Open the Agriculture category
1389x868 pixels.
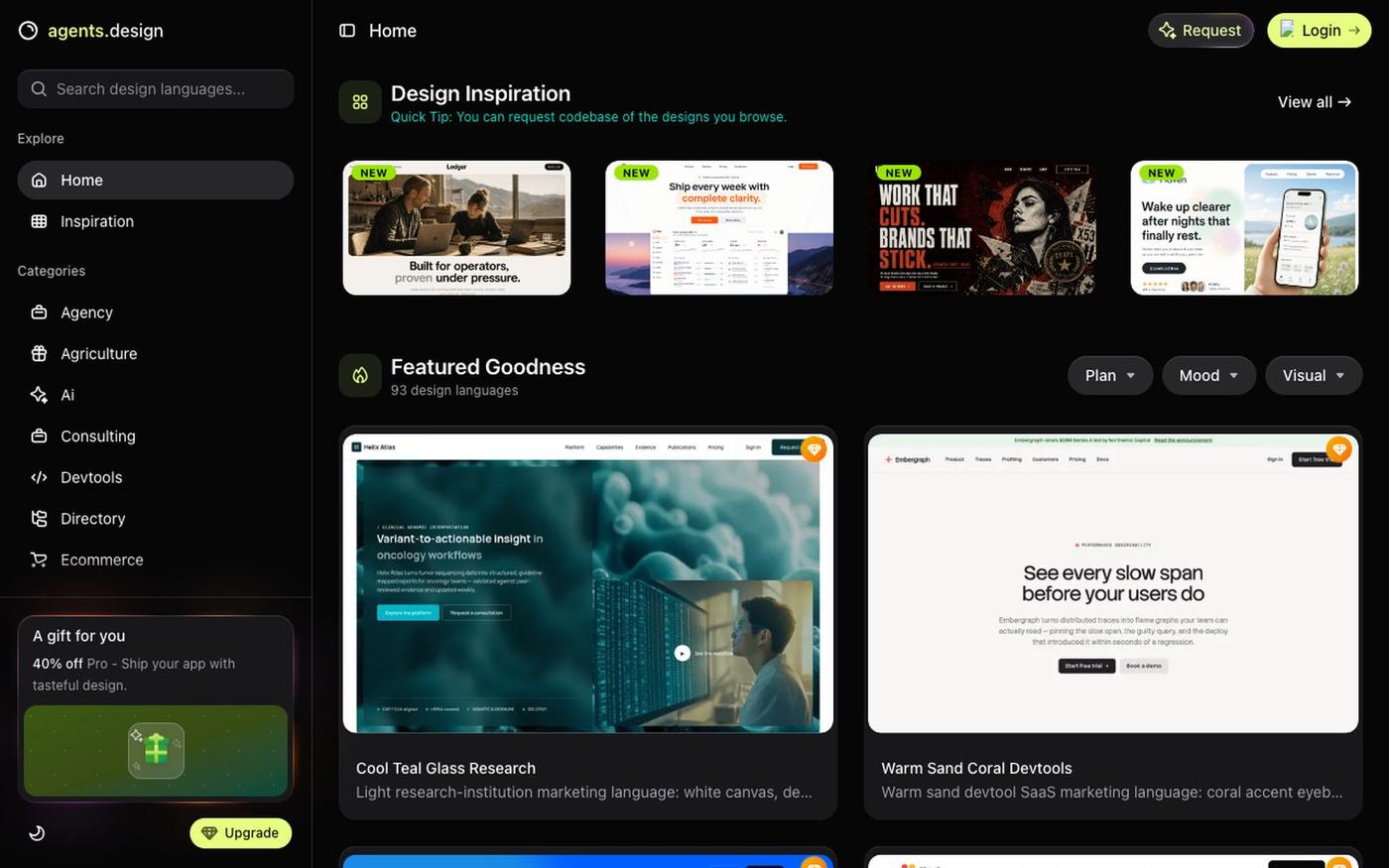[156, 353]
